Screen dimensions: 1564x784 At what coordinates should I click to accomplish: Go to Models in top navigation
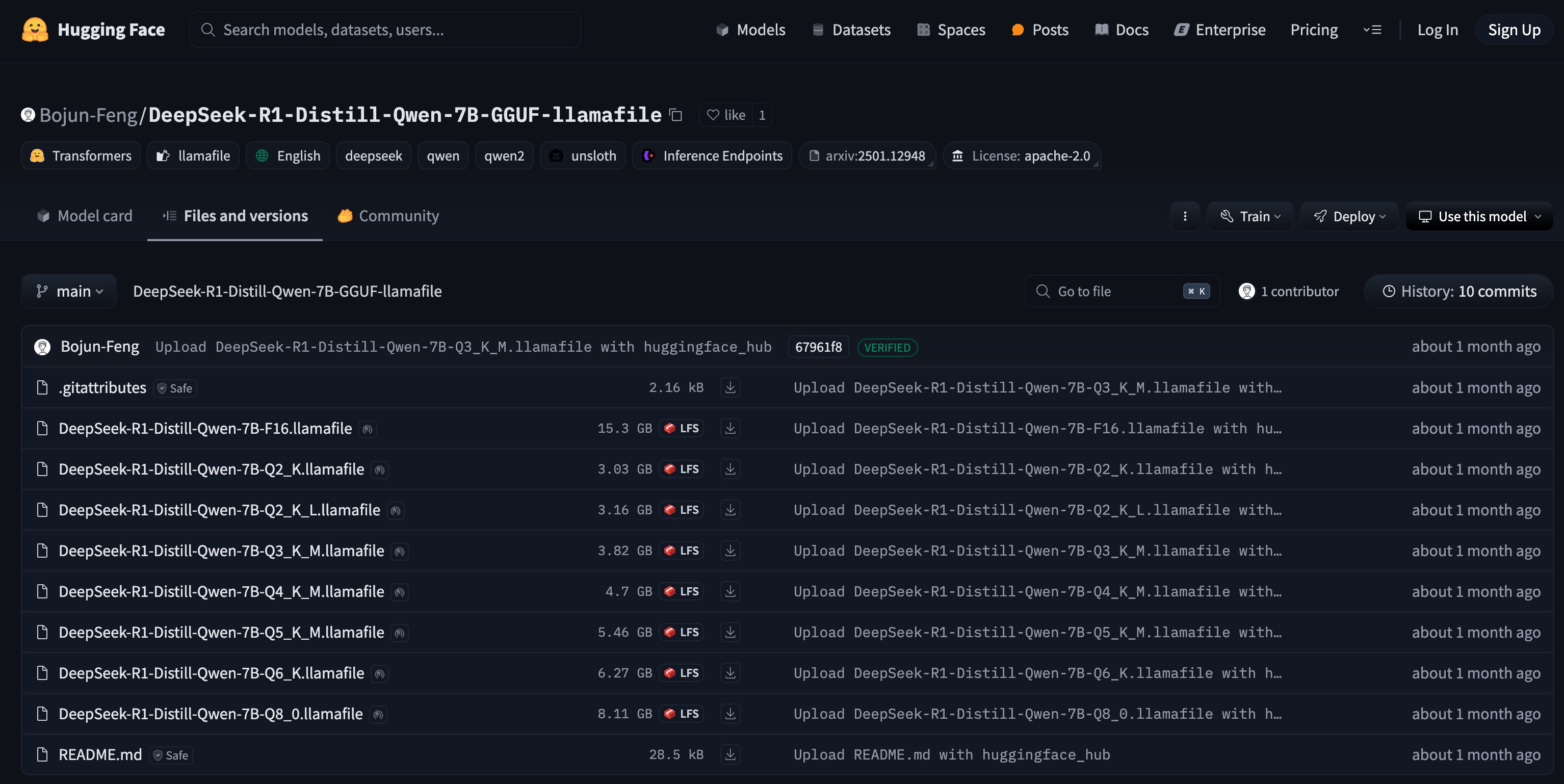(750, 29)
